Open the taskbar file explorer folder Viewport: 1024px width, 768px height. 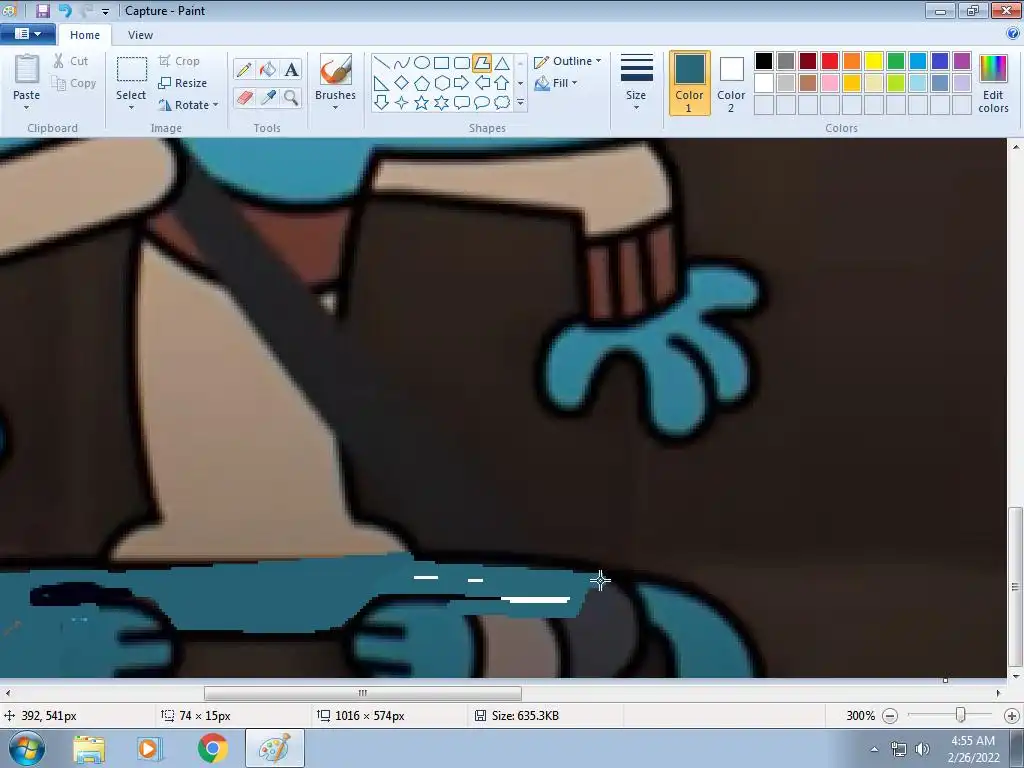tap(89, 748)
